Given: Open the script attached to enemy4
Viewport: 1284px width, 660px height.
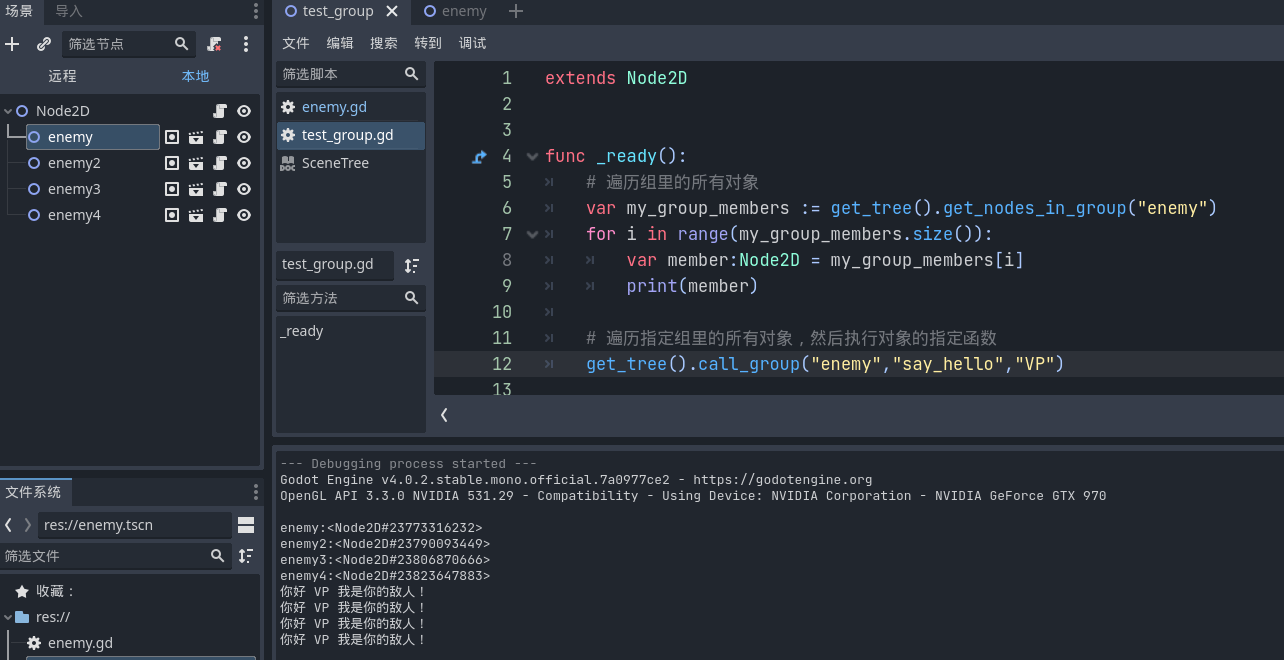Looking at the screenshot, I should click(220, 215).
